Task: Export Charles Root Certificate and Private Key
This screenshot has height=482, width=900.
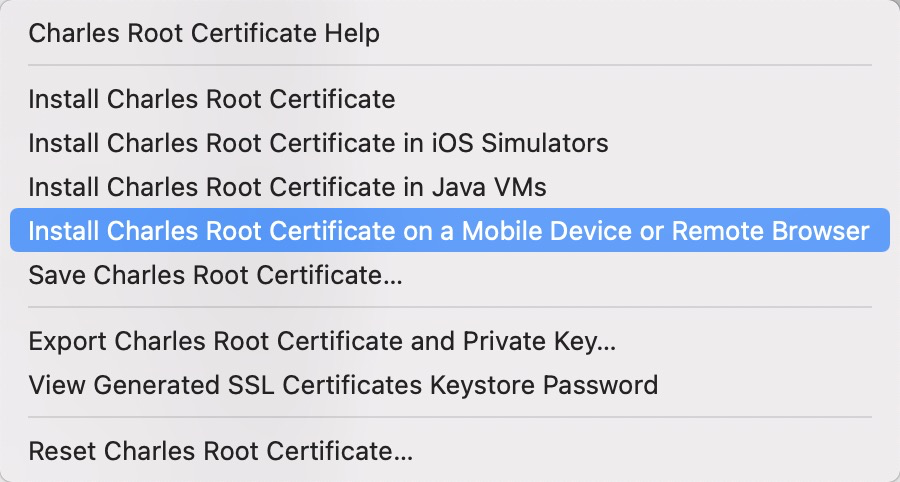Action: pyautogui.click(x=322, y=341)
